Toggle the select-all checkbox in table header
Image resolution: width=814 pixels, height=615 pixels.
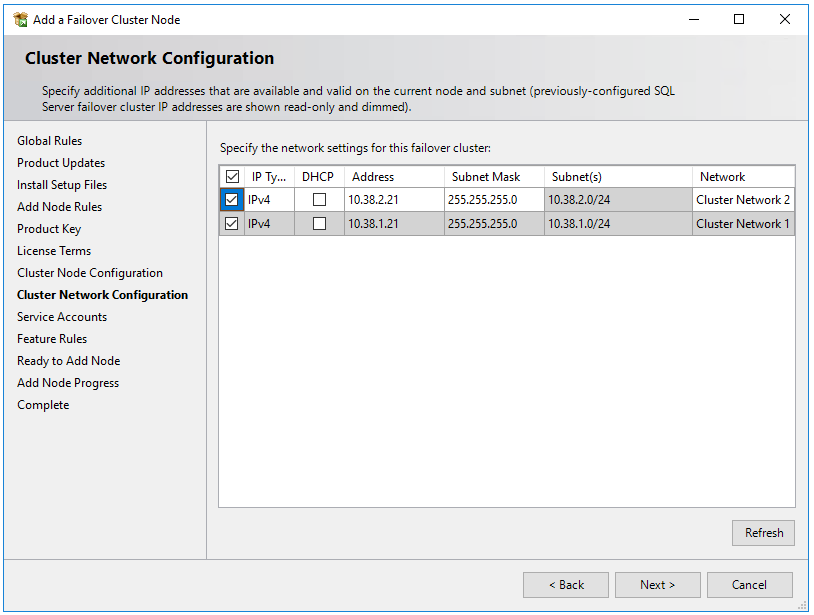pyautogui.click(x=232, y=176)
